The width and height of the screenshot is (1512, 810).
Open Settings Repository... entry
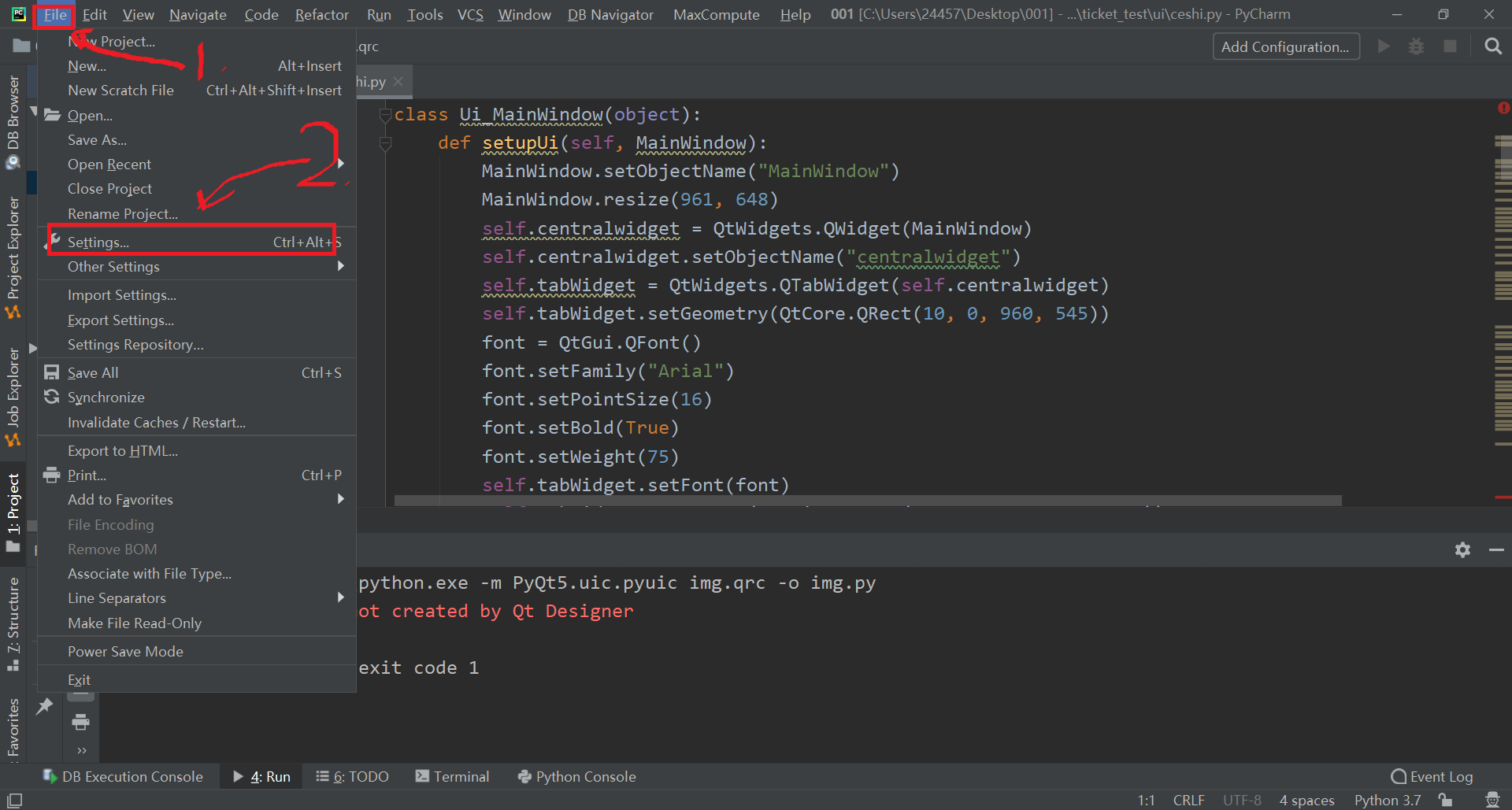point(197,345)
